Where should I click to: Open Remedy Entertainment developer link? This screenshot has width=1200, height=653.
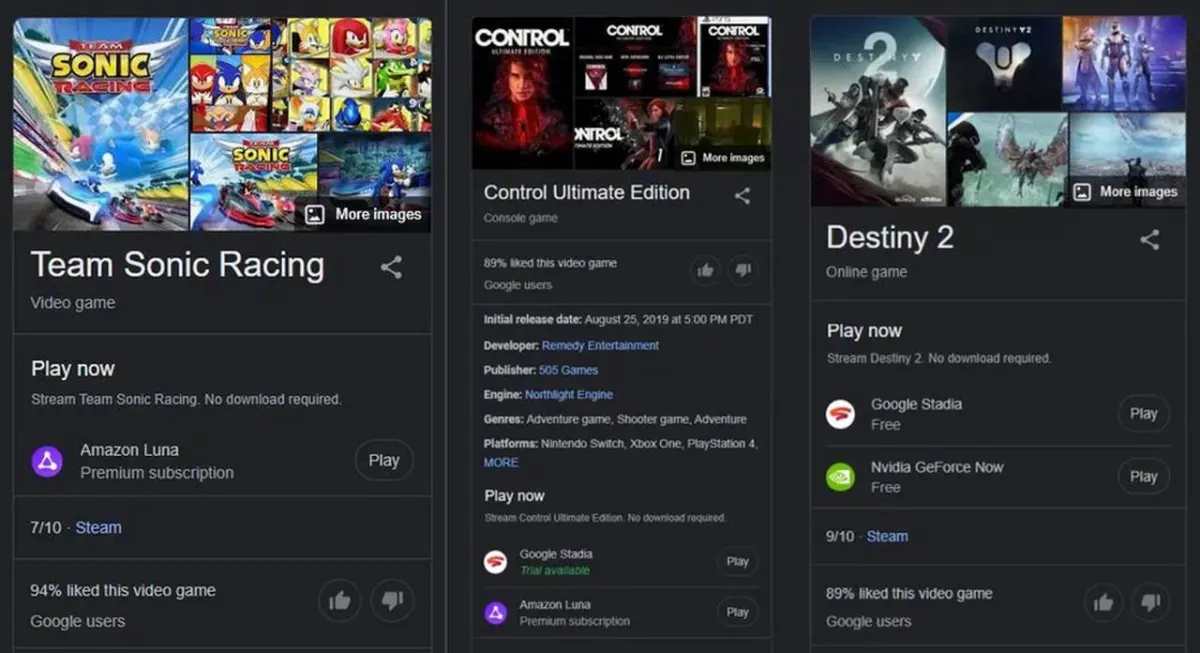[x=600, y=346]
